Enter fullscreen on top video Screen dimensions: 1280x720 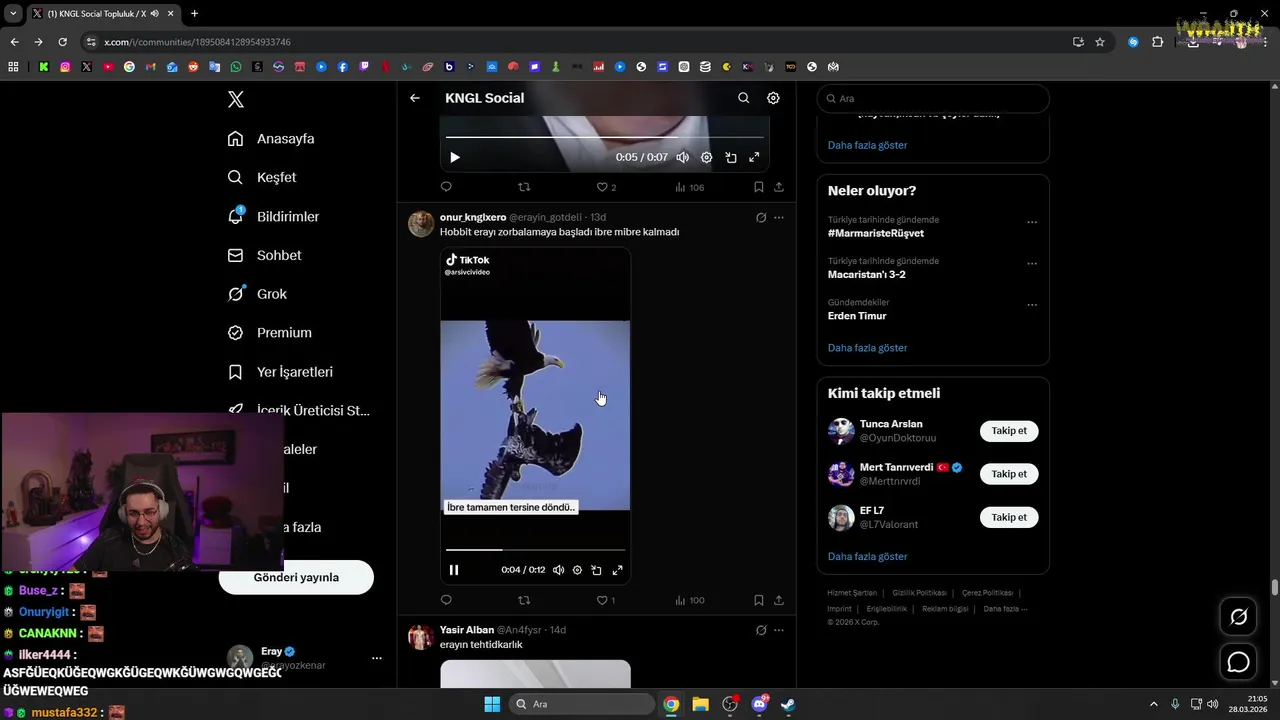[x=754, y=157]
